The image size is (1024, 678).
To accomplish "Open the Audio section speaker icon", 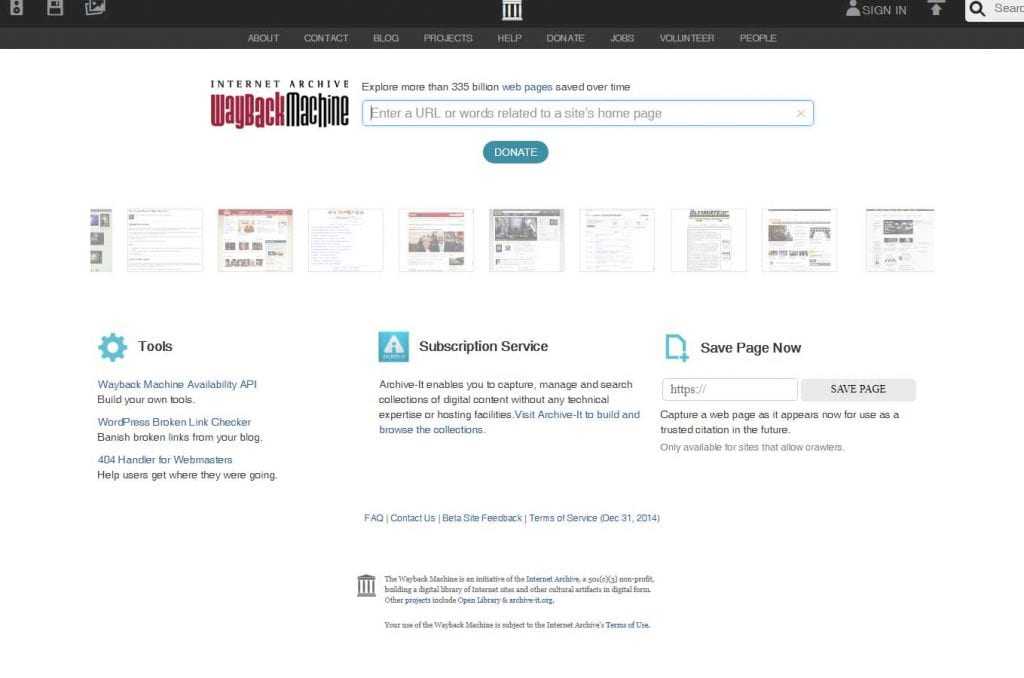I will [x=16, y=7].
